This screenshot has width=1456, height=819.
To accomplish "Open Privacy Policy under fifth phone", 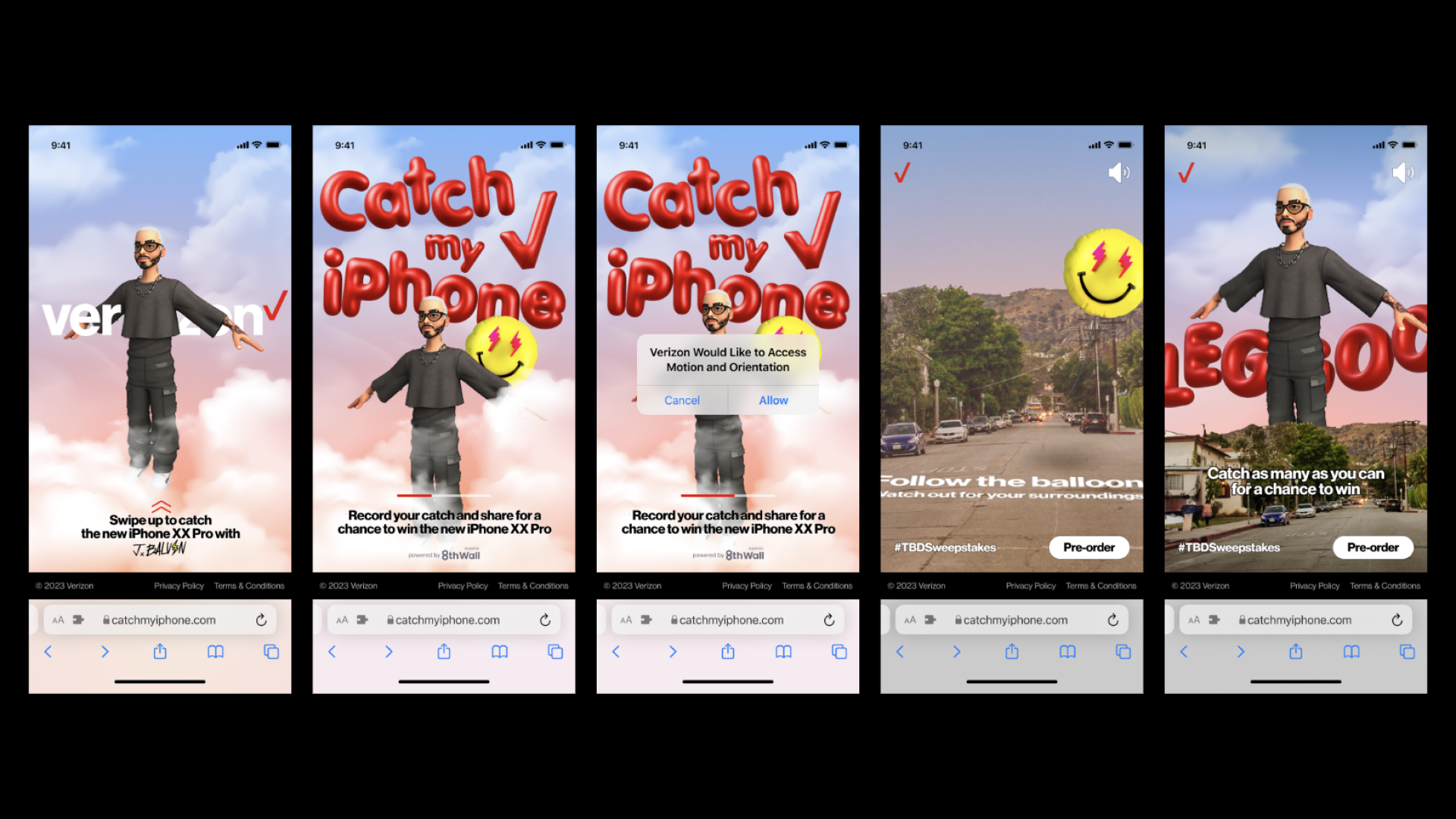I will (1315, 586).
